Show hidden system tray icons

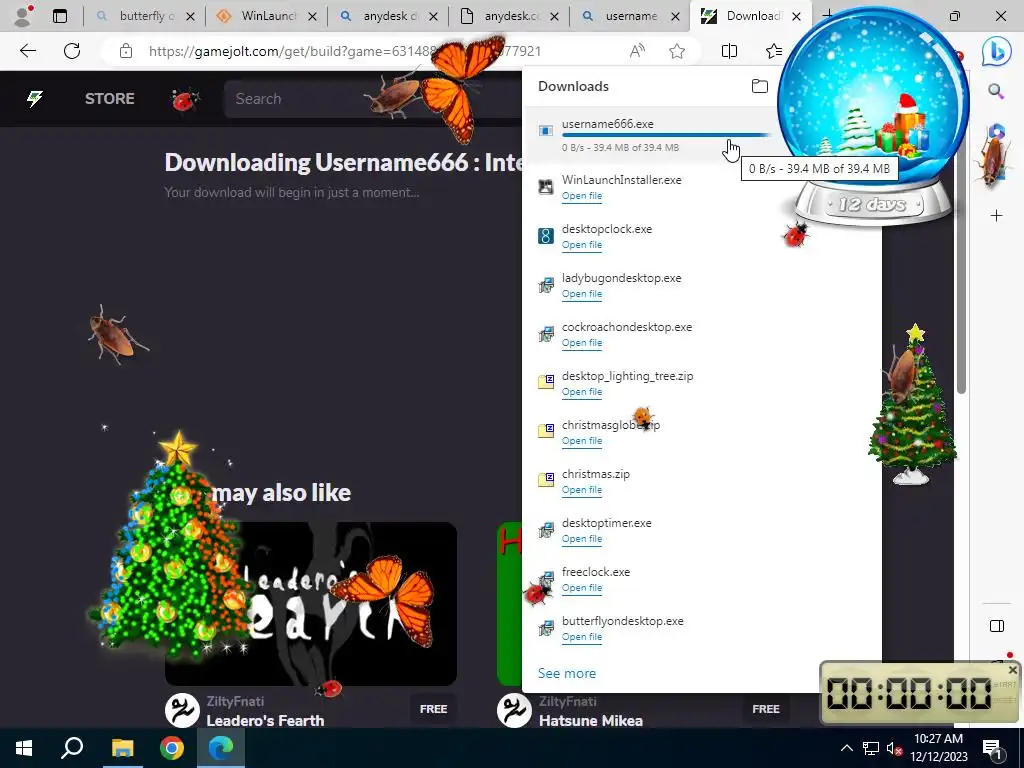(x=846, y=748)
